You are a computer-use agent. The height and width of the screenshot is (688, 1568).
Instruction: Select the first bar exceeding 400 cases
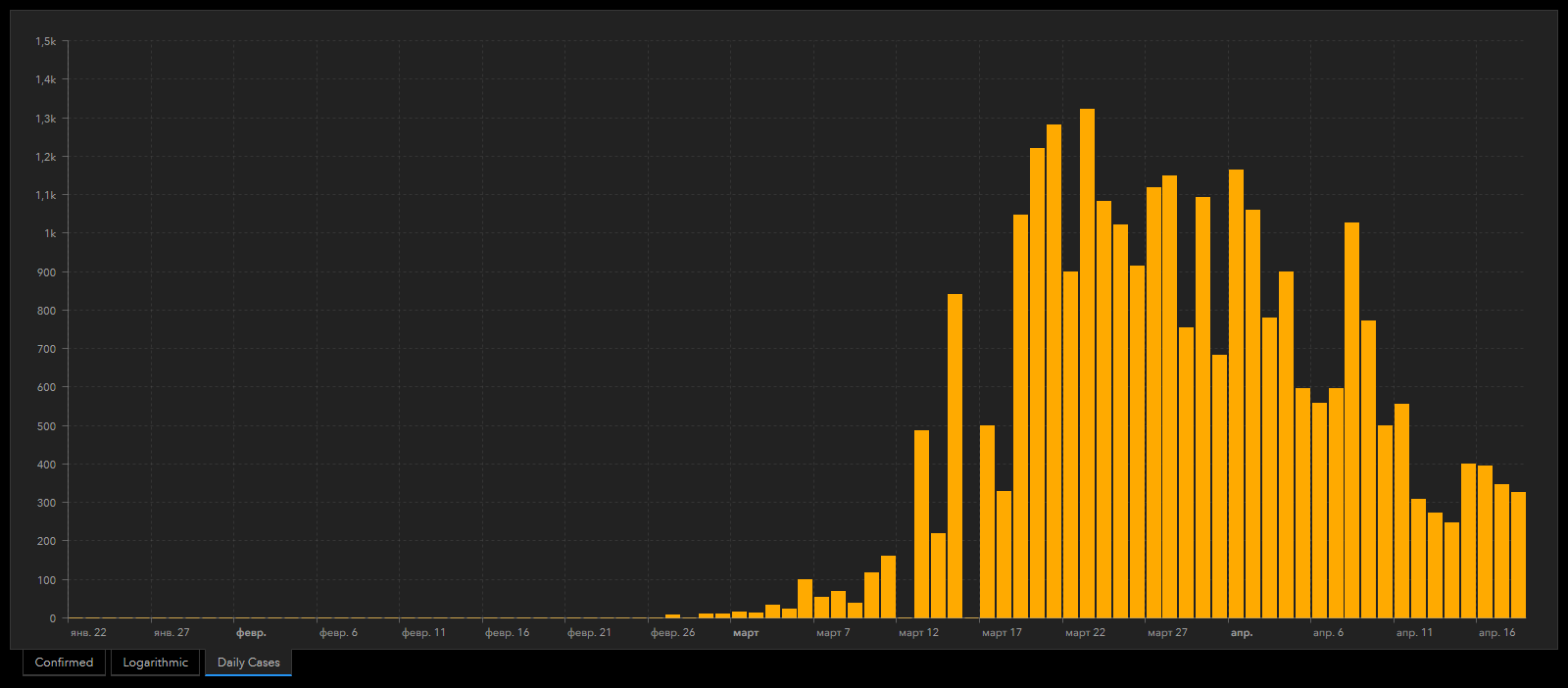[x=921, y=523]
